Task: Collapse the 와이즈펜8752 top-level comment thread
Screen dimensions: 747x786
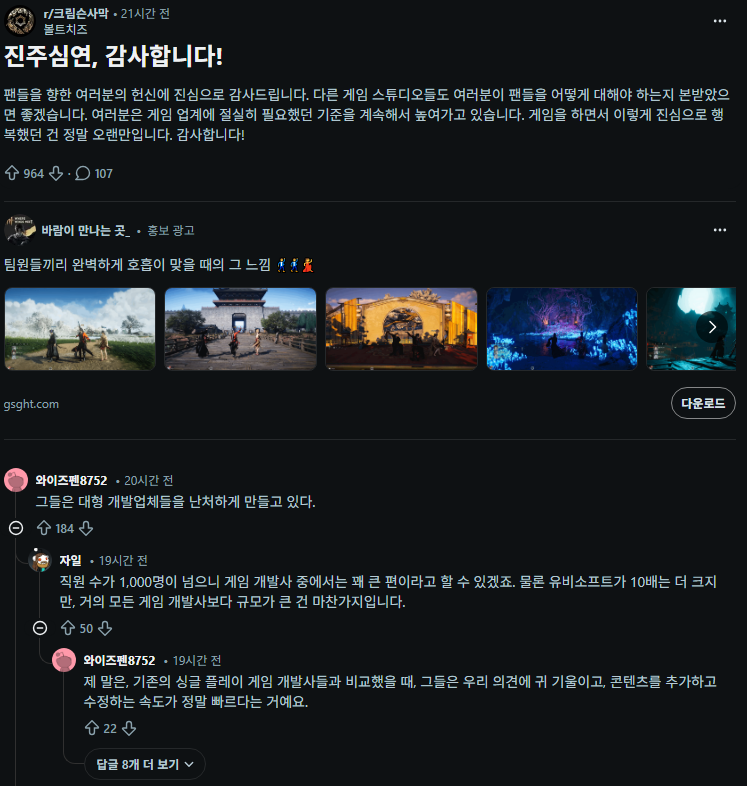Action: 16,528
